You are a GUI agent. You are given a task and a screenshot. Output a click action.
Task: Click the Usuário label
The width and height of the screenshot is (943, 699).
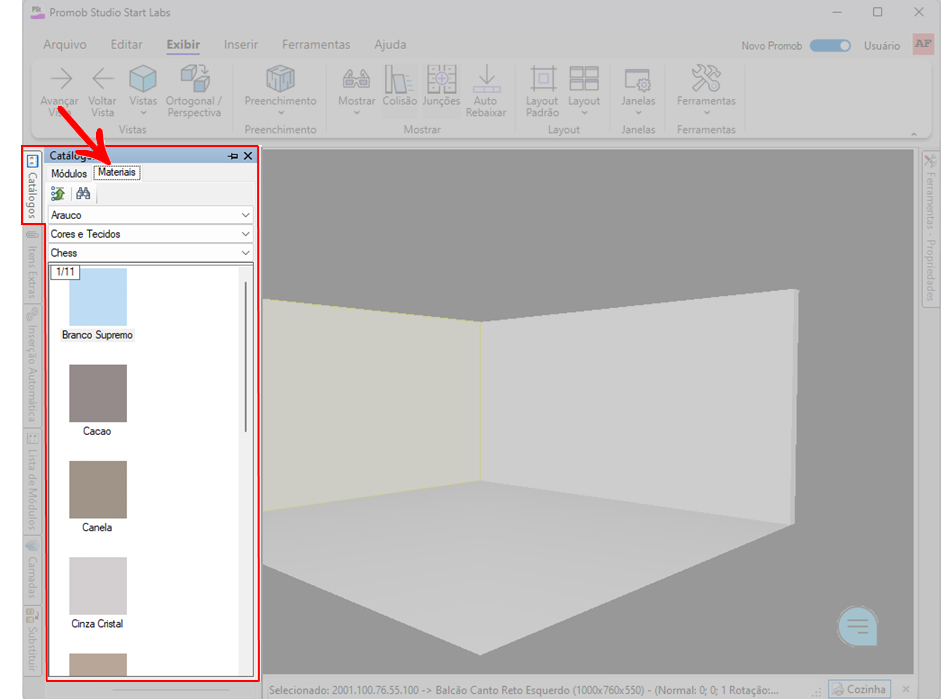click(x=882, y=46)
